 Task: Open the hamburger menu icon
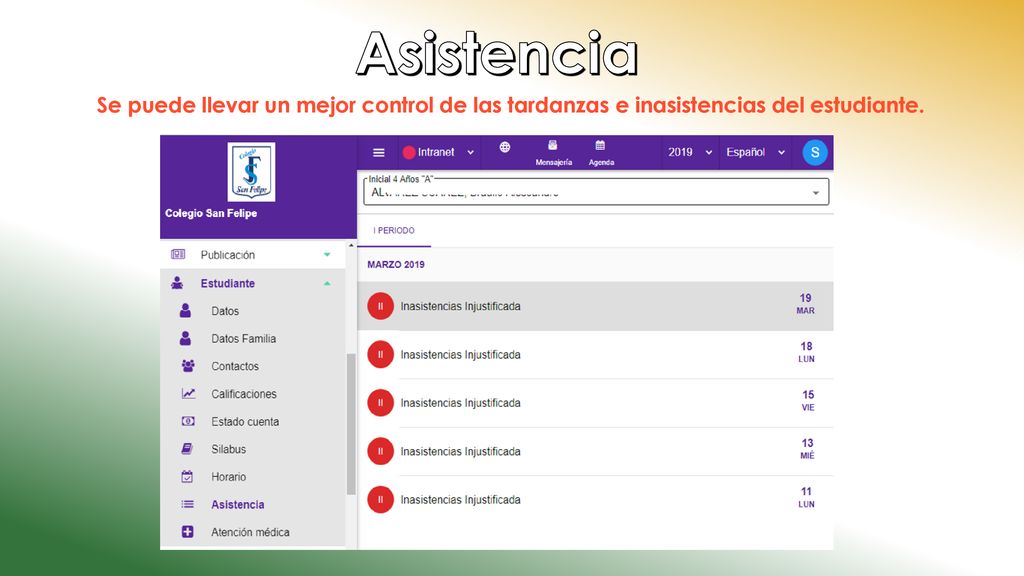click(378, 153)
